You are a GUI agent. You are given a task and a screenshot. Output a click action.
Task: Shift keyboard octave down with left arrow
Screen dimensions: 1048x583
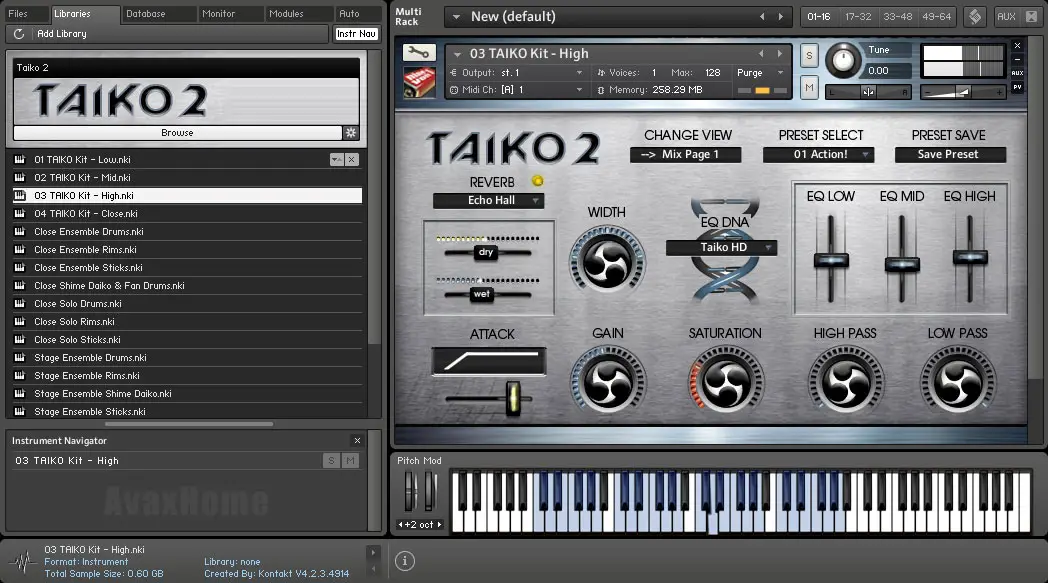click(x=400, y=525)
